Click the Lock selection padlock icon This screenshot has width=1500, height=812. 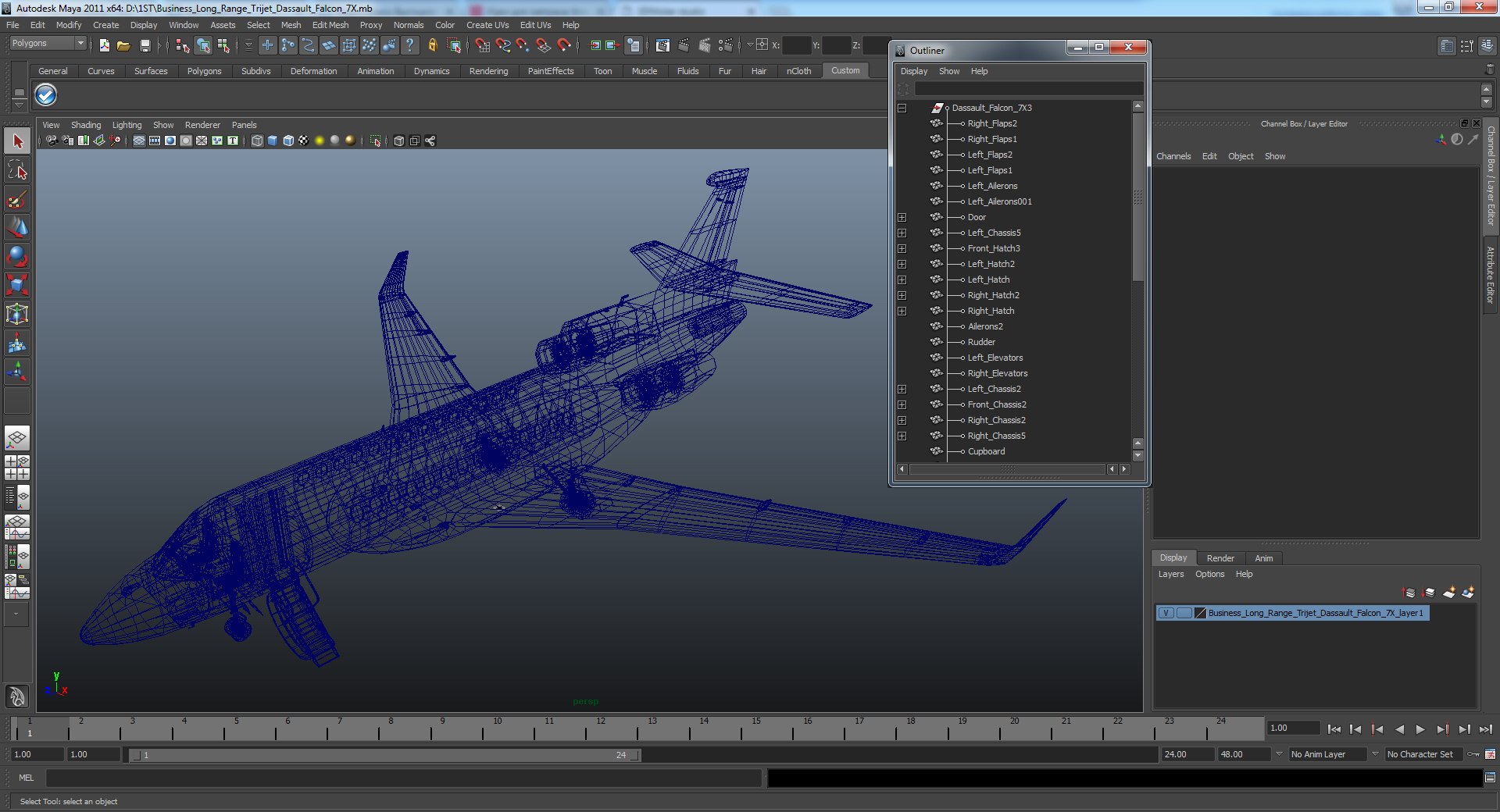coord(433,45)
